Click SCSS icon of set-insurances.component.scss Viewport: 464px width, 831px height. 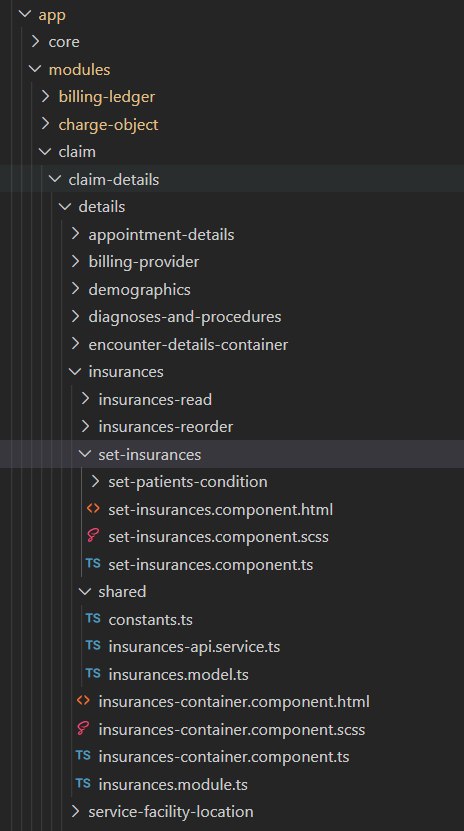pyautogui.click(x=93, y=536)
